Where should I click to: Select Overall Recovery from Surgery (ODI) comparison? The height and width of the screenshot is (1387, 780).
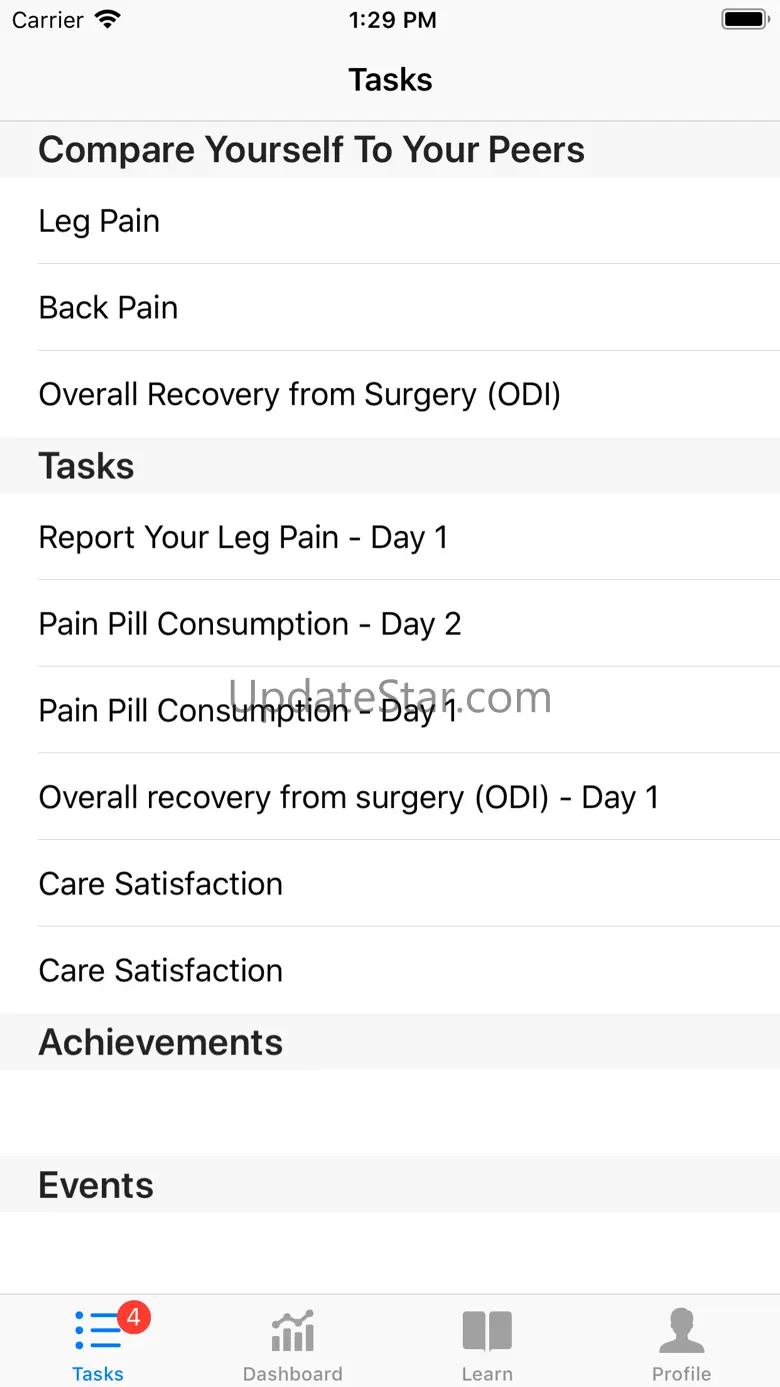[x=299, y=394]
